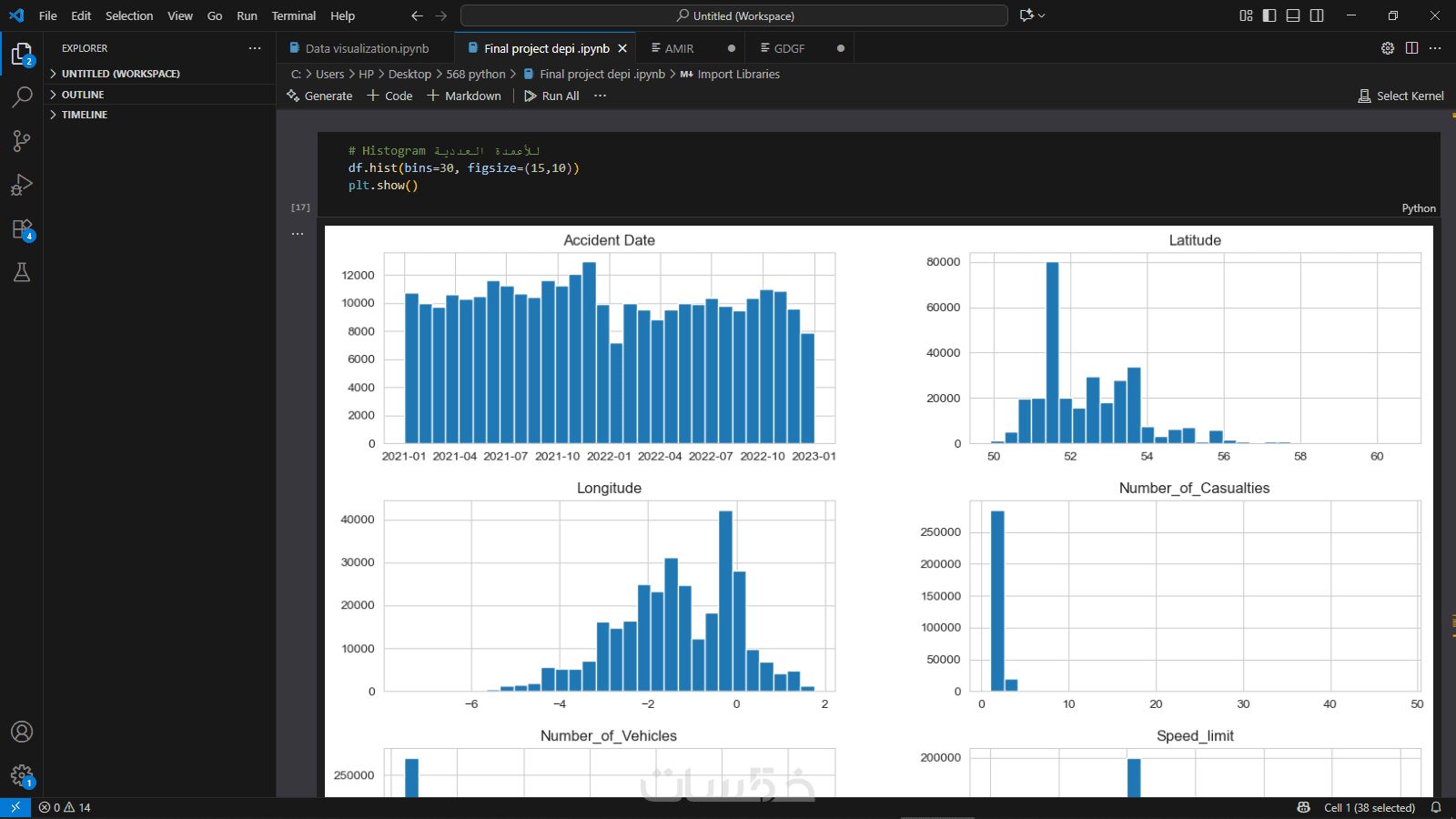
Task: Click the VS Code logo icon
Action: tap(16, 15)
